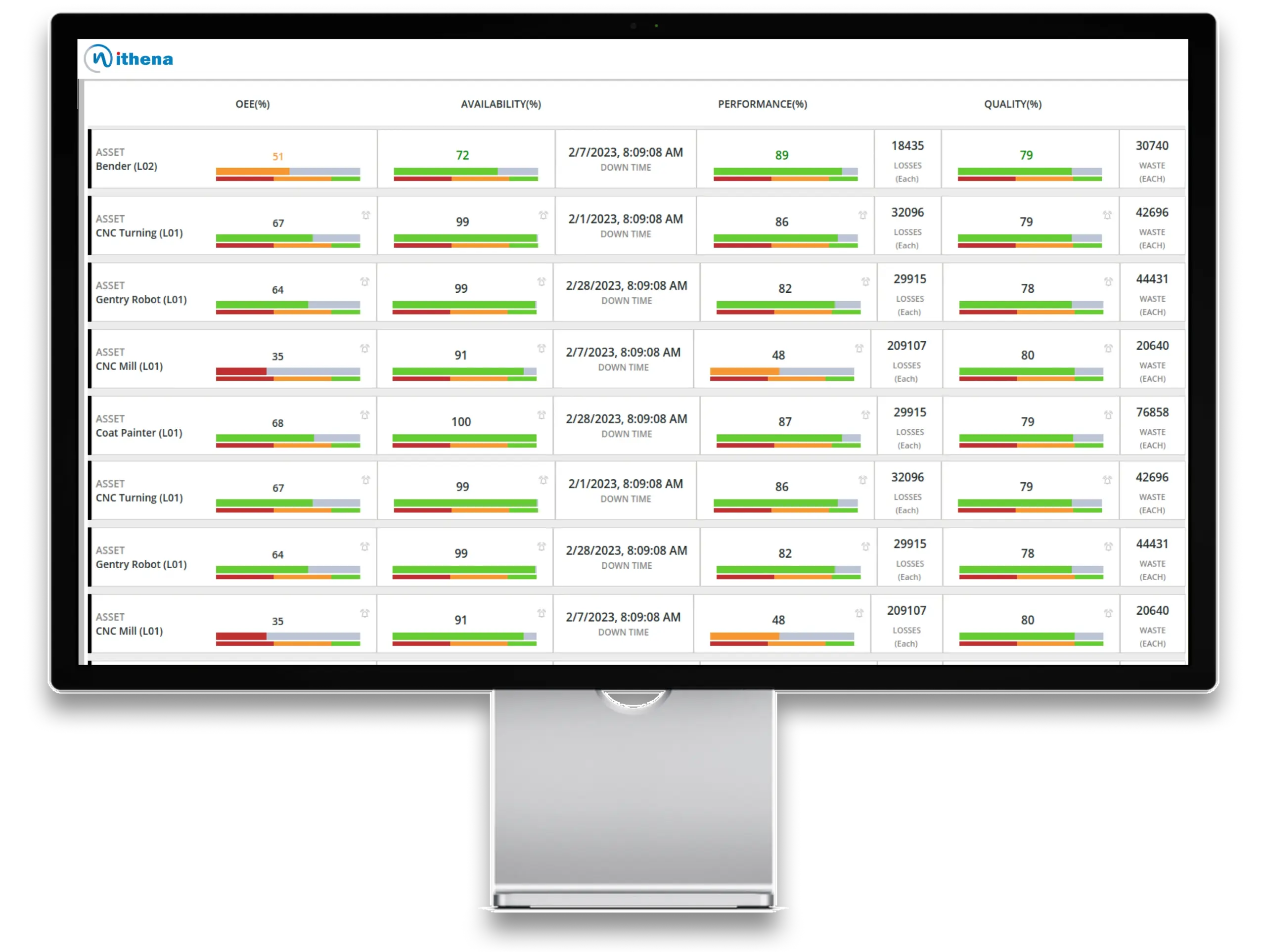The image size is (1266, 952).
Task: Click Quality alarm bell in lower CNC Turning row
Action: pos(1107,480)
